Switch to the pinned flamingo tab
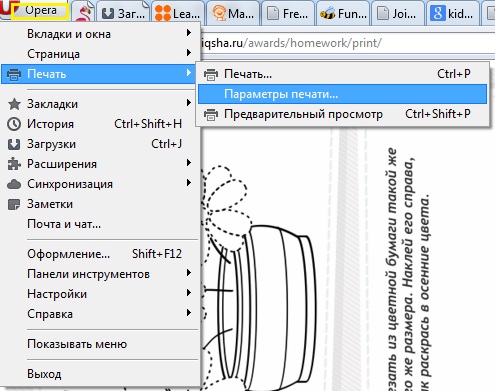This screenshot has width=495, height=391. point(83,13)
